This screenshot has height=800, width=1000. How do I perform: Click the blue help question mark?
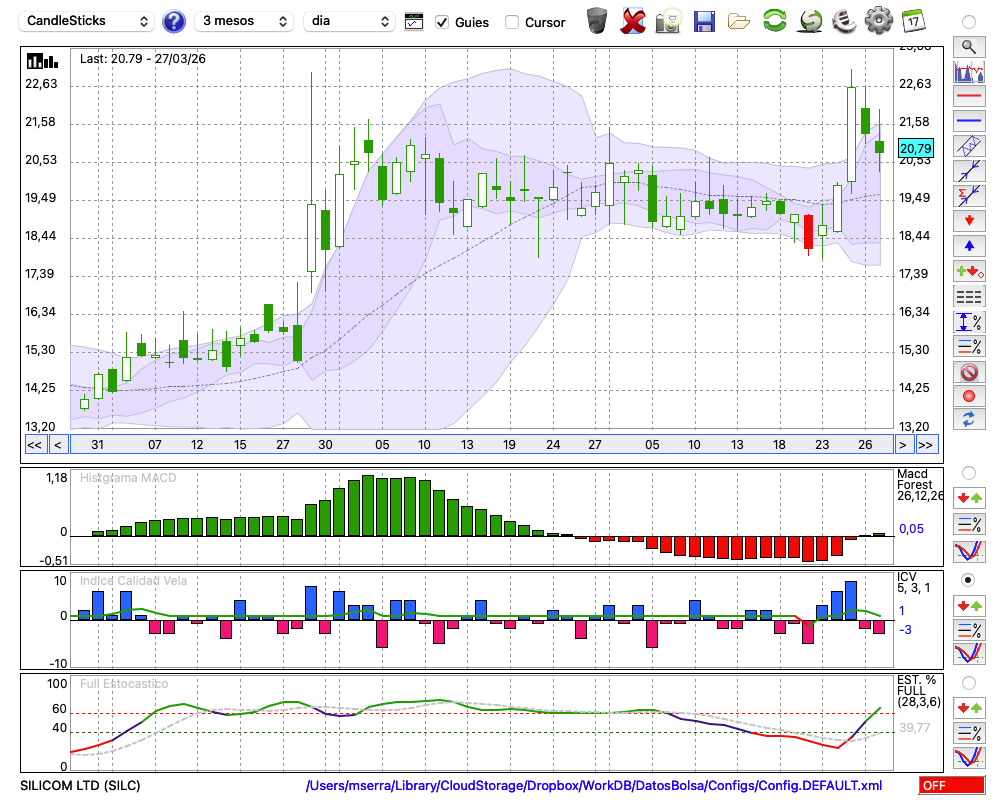[x=174, y=21]
